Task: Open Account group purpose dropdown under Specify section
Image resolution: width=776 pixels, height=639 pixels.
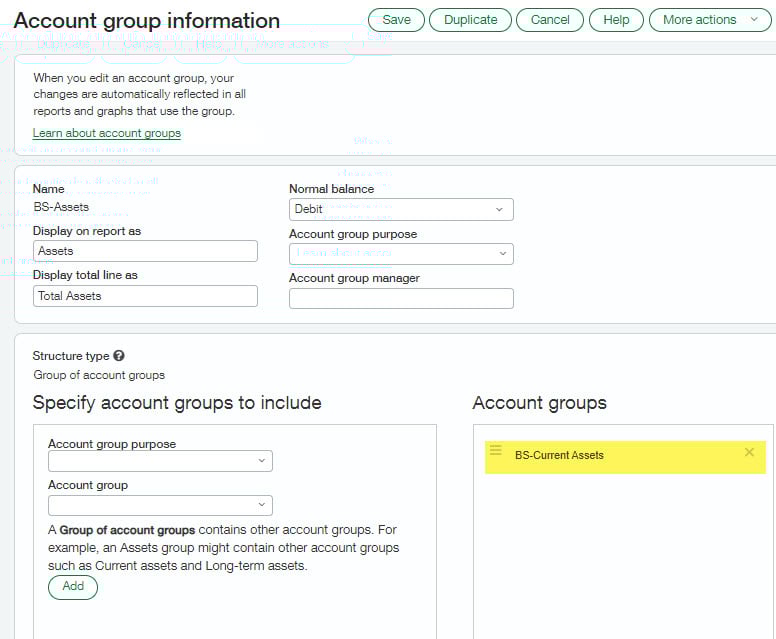Action: pos(160,461)
